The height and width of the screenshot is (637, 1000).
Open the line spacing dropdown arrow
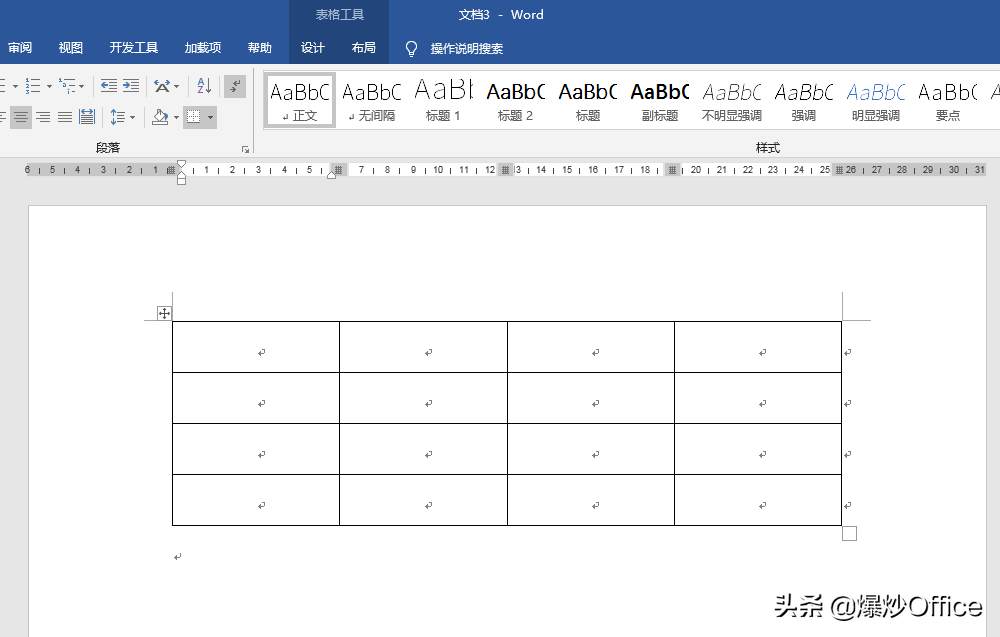pos(132,117)
